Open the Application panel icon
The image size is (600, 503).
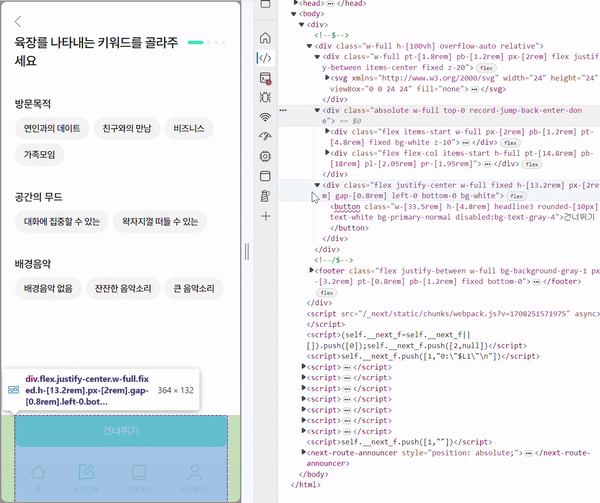tap(265, 176)
